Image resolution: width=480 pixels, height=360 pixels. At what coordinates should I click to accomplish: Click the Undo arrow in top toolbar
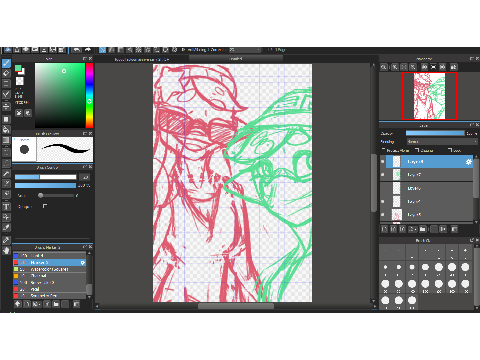(x=76, y=50)
